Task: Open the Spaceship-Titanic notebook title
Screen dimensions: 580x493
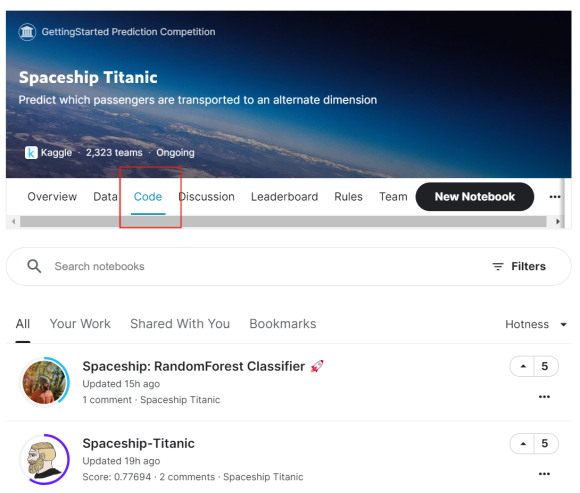Action: coord(139,443)
